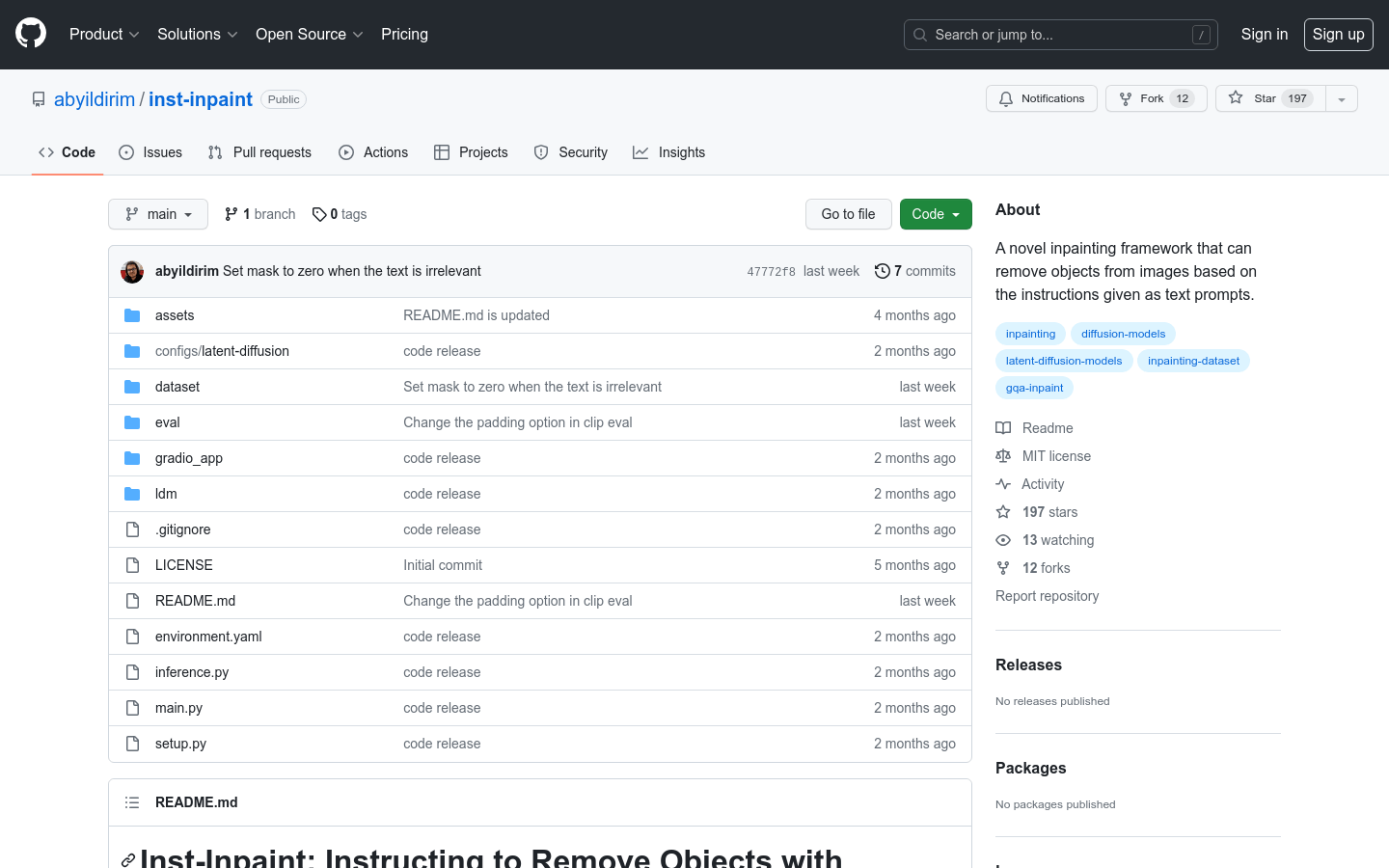Click the file icon for environment.yaml
Image resolution: width=1389 pixels, height=868 pixels.
(x=132, y=637)
